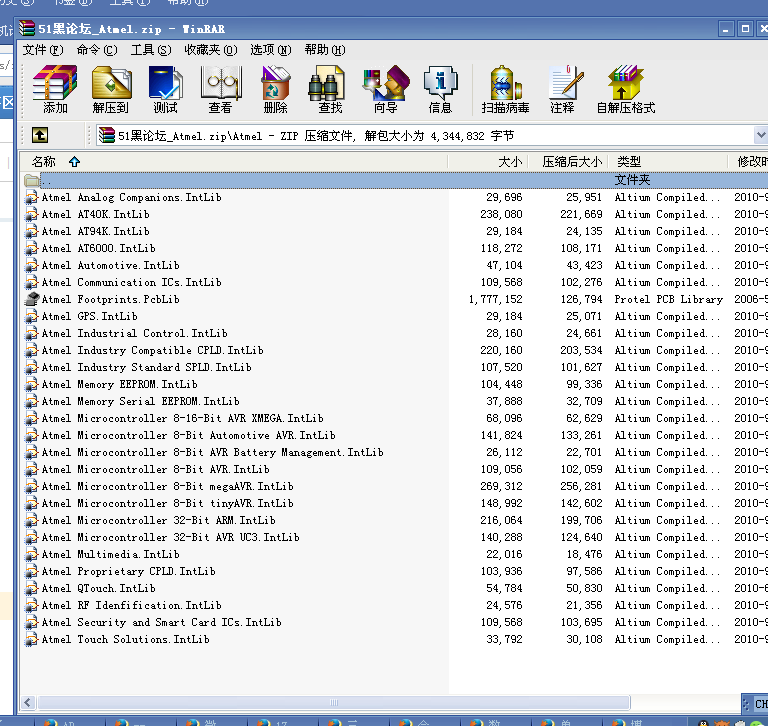768x726 pixels.
Task: Click the Protel PCB Library type cell
Action: coord(669,299)
